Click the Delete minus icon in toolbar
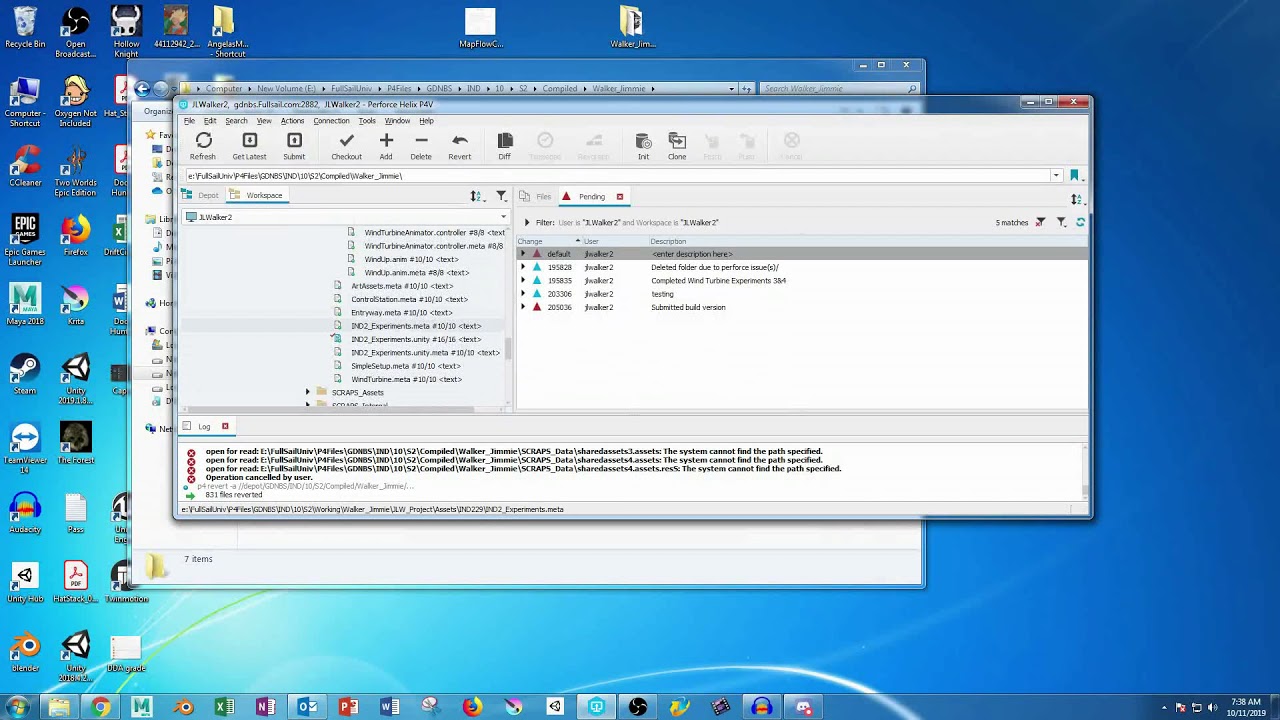1280x720 pixels. [x=421, y=141]
